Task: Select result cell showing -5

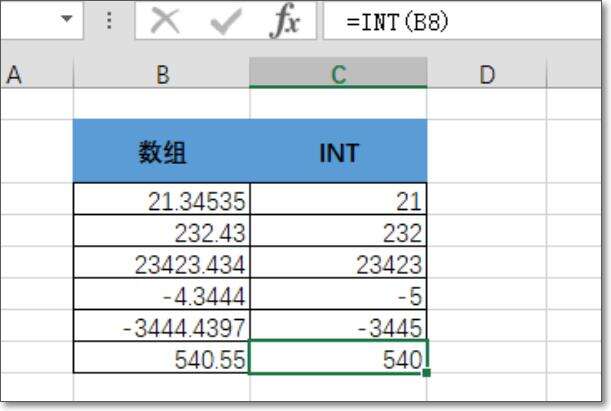Action: pos(339,294)
